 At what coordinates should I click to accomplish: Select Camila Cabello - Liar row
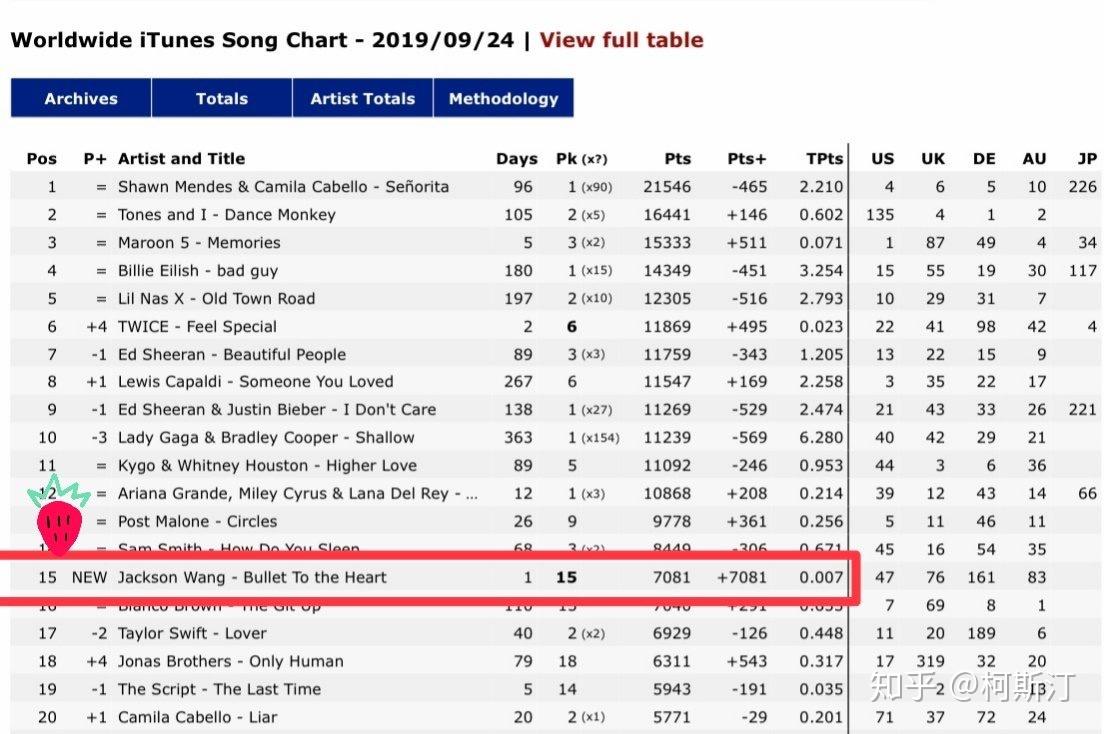[197, 717]
